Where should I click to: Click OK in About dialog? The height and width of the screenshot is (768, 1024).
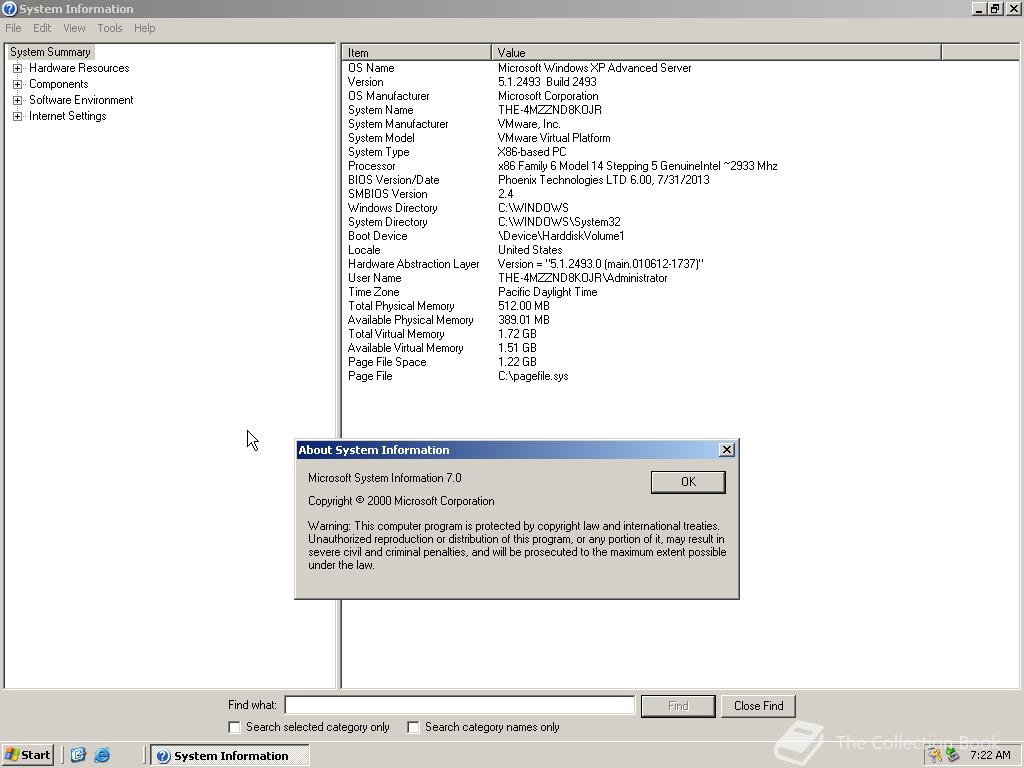(688, 482)
